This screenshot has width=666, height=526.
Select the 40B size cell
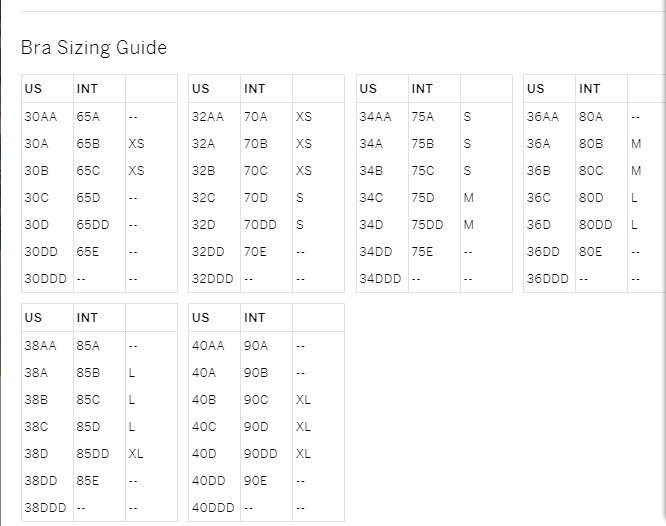tap(204, 399)
